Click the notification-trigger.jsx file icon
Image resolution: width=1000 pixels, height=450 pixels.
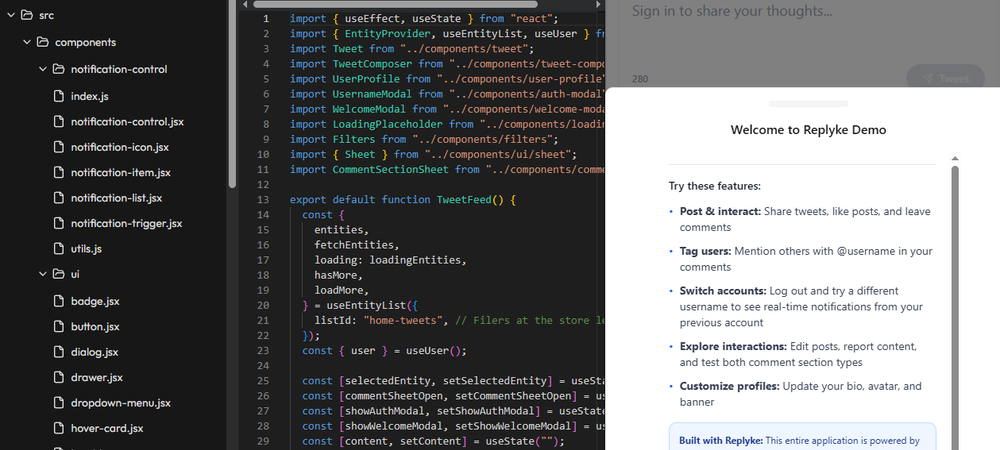pyautogui.click(x=59, y=223)
